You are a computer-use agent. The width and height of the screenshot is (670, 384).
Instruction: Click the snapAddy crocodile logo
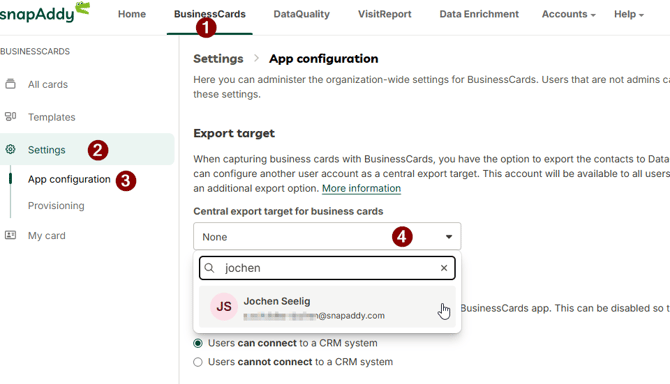click(44, 12)
